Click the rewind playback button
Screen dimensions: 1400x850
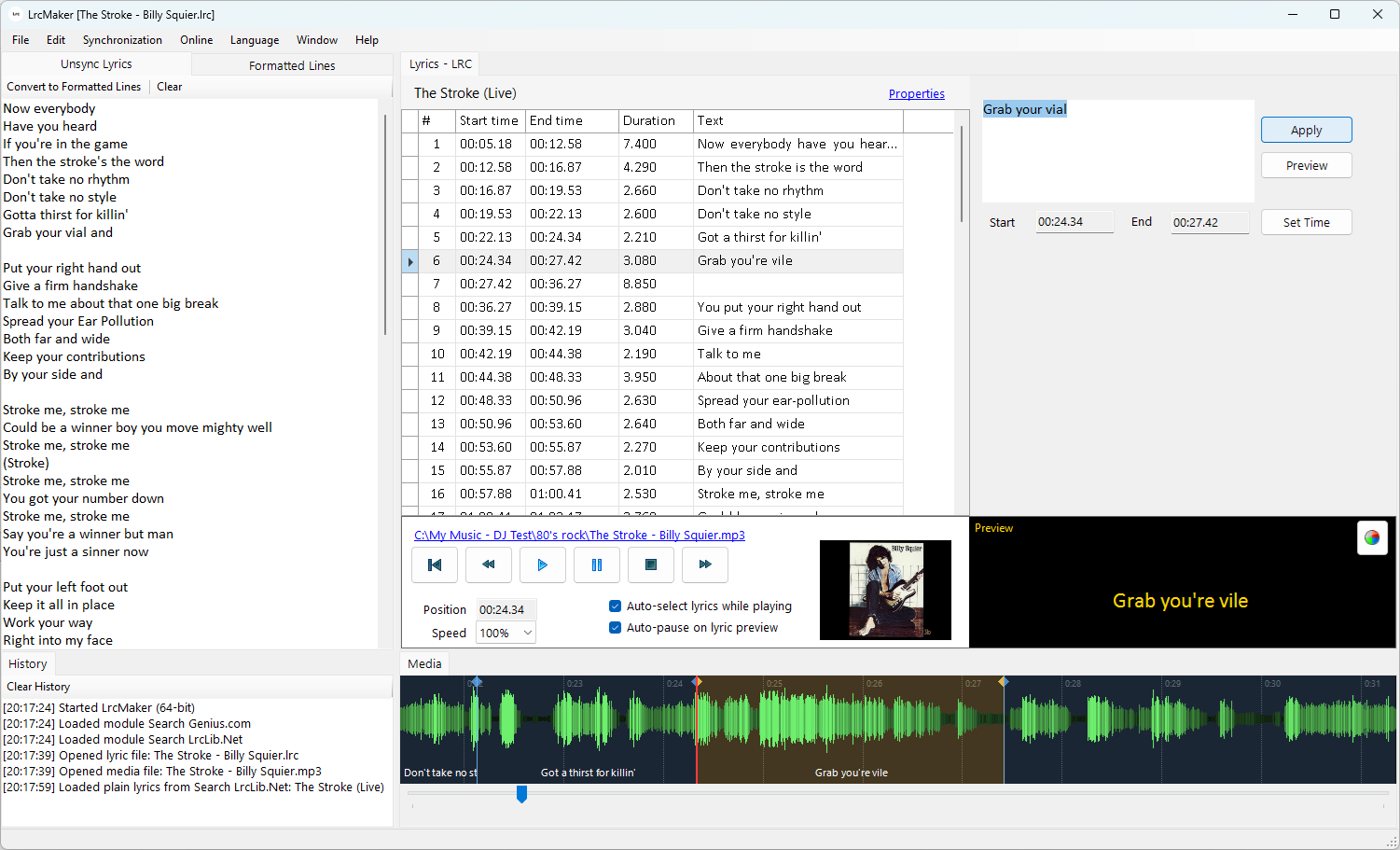coord(489,564)
